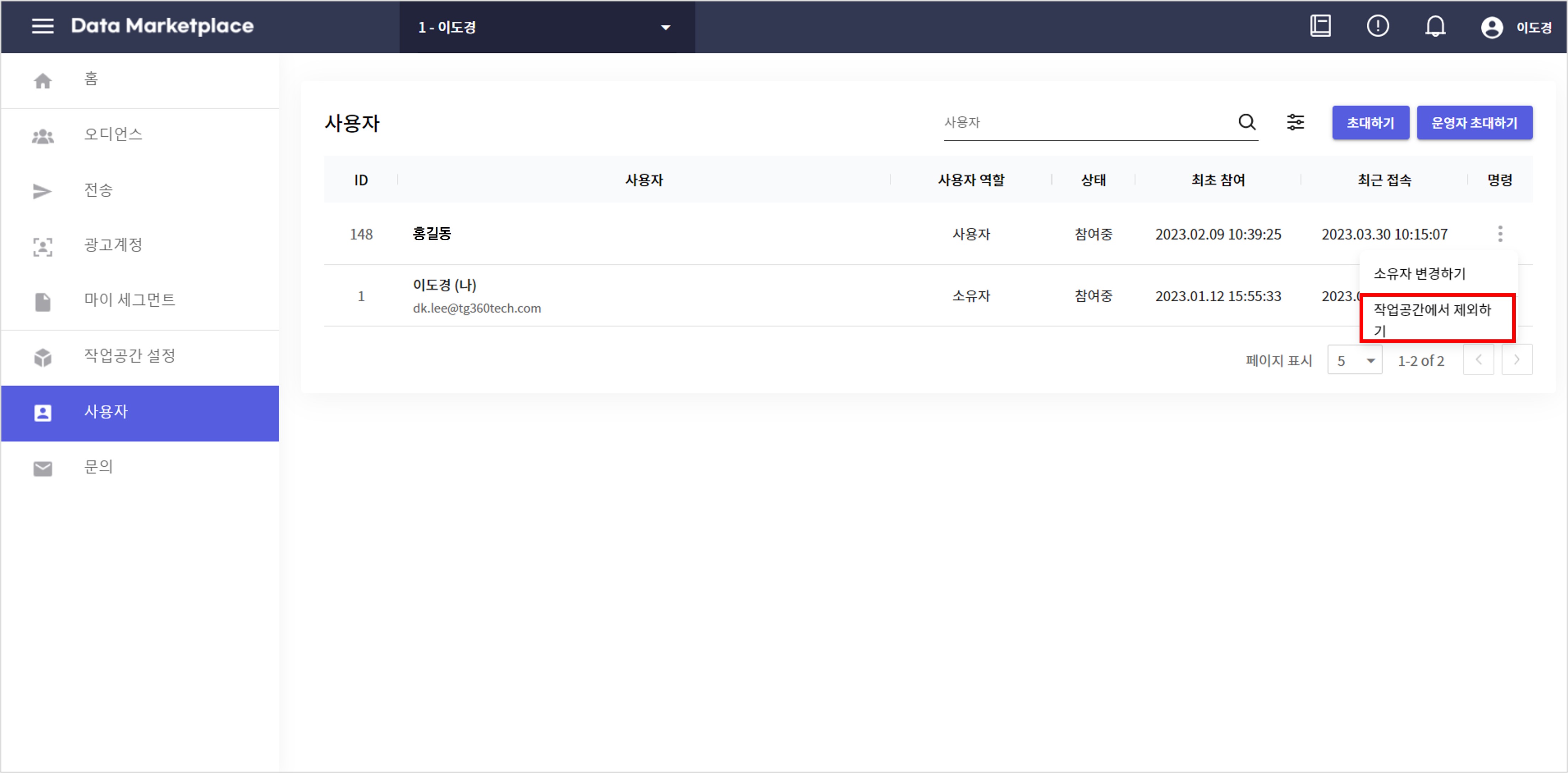Click the search magnifier icon
1568x773 pixels.
[1246, 122]
